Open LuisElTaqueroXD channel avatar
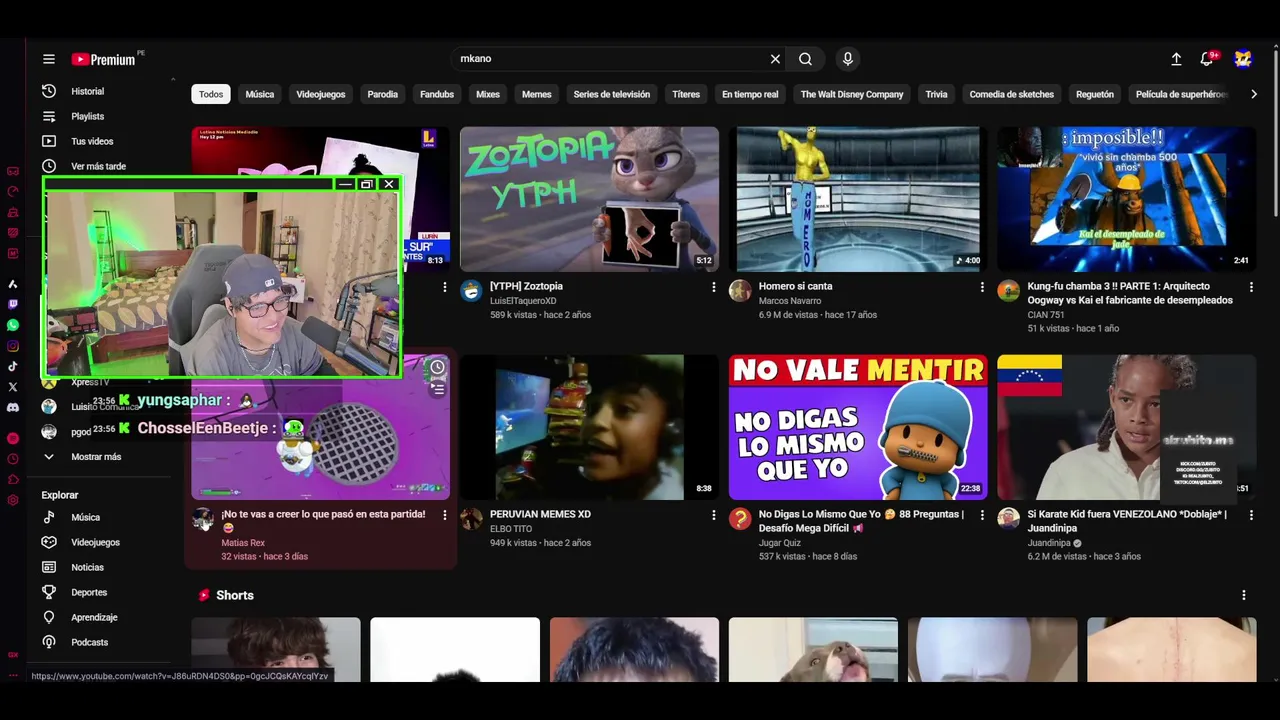Image resolution: width=1280 pixels, height=720 pixels. coord(471,291)
